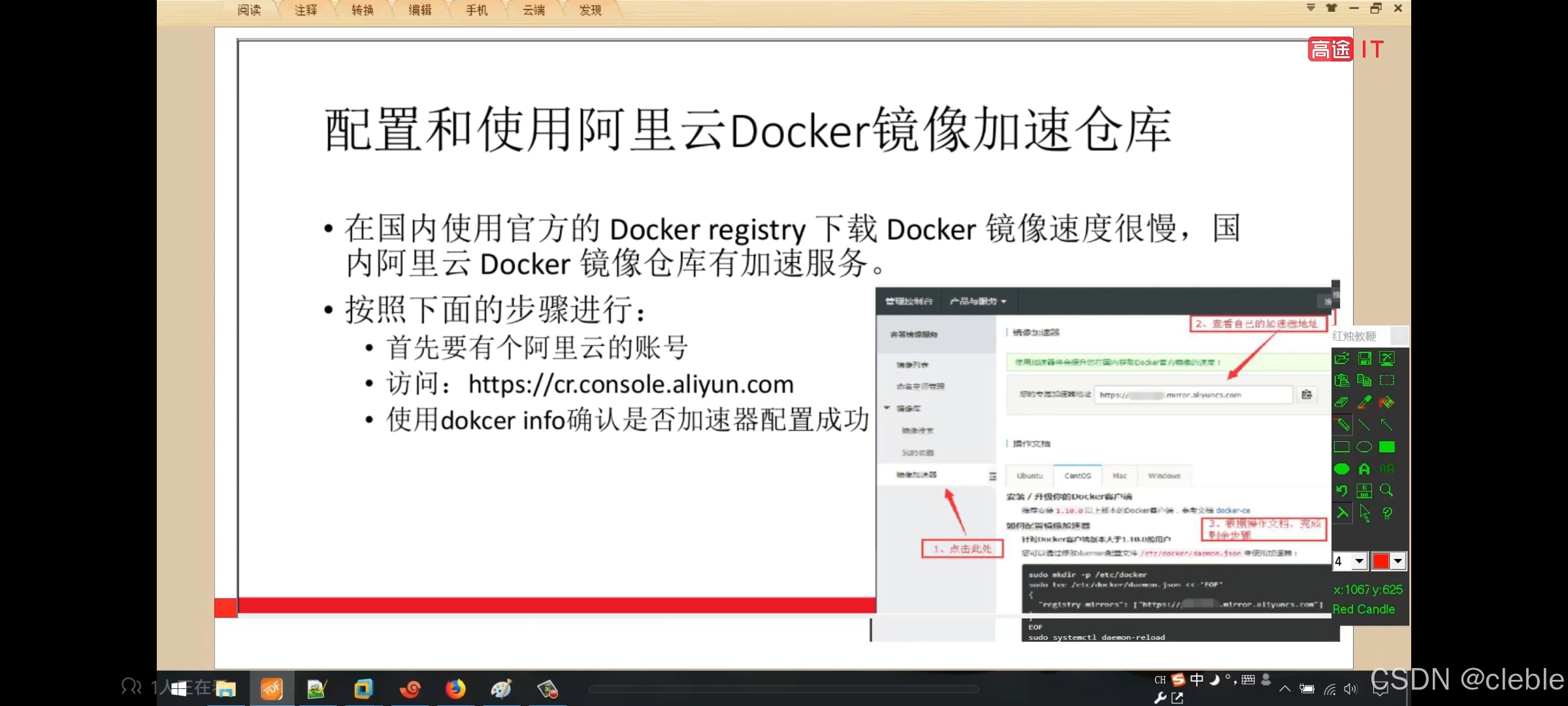Expand the system tray hidden icons chevron

point(1284,688)
